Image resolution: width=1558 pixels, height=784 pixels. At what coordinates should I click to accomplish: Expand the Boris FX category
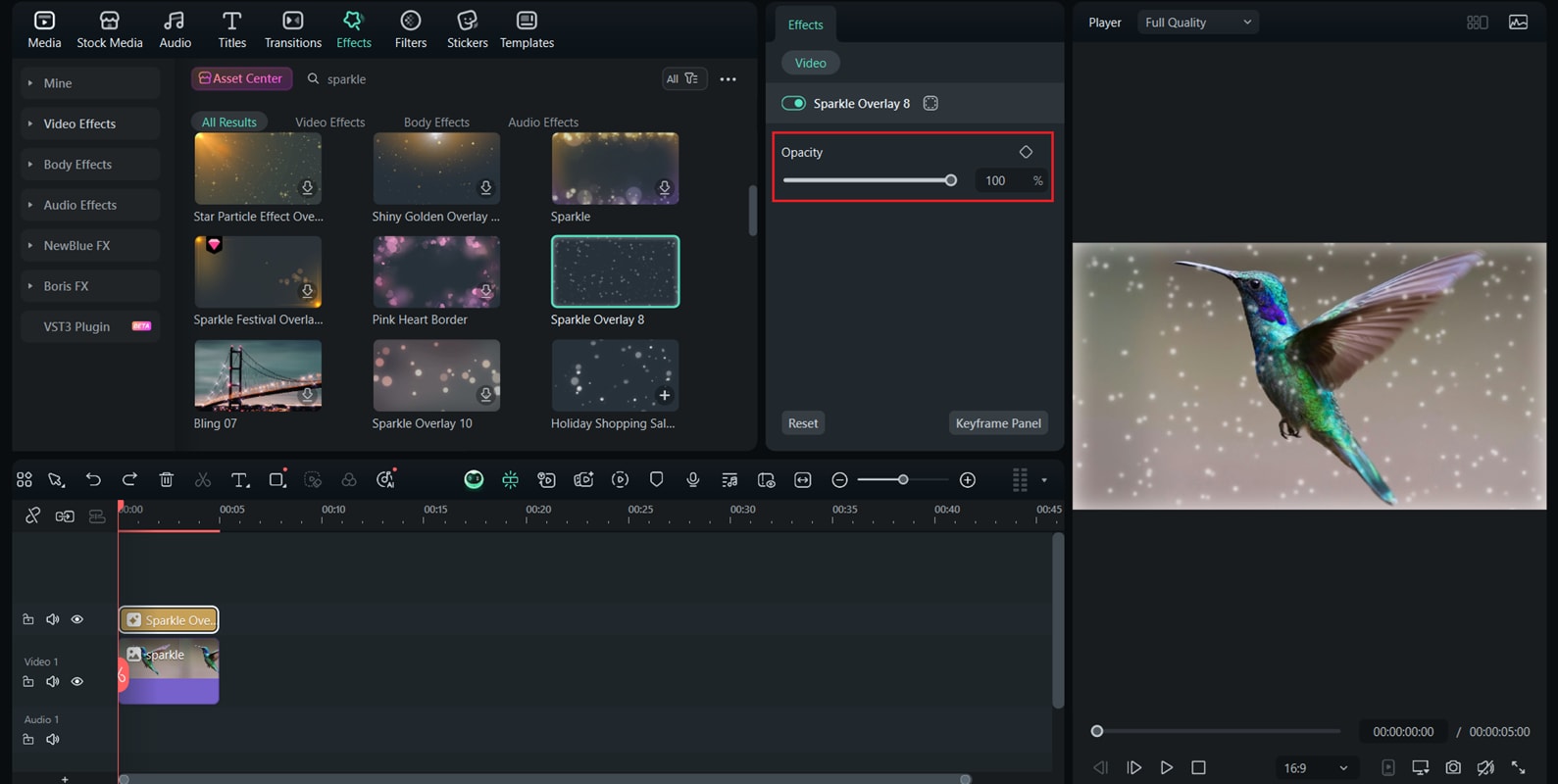click(x=90, y=286)
